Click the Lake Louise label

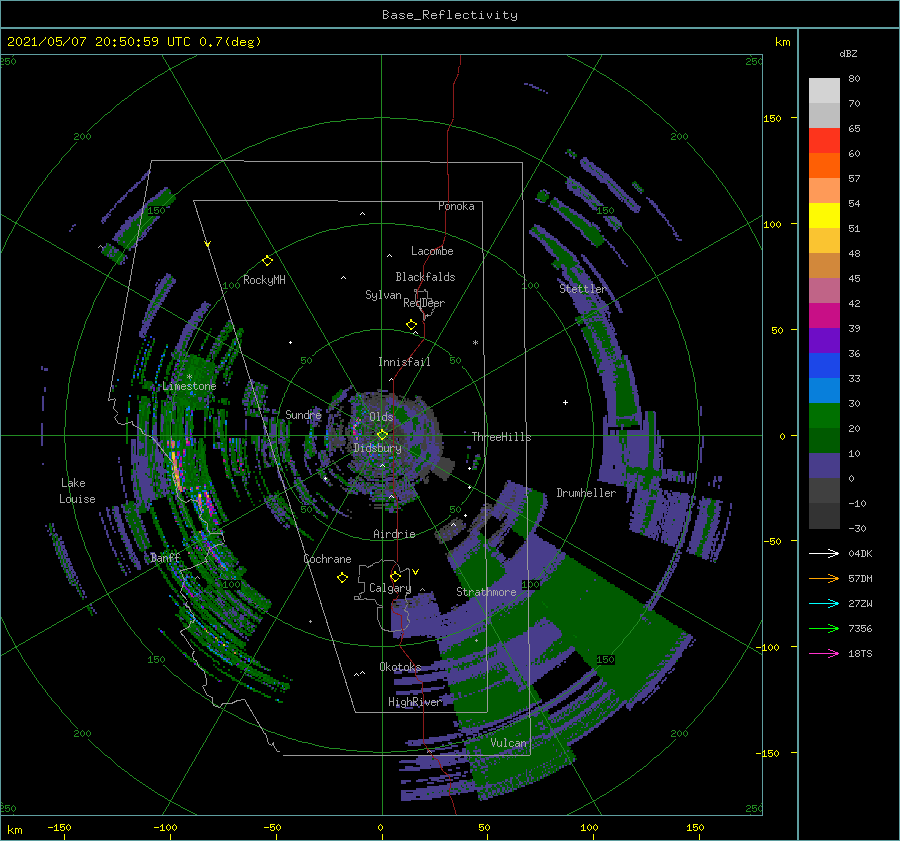click(77, 491)
